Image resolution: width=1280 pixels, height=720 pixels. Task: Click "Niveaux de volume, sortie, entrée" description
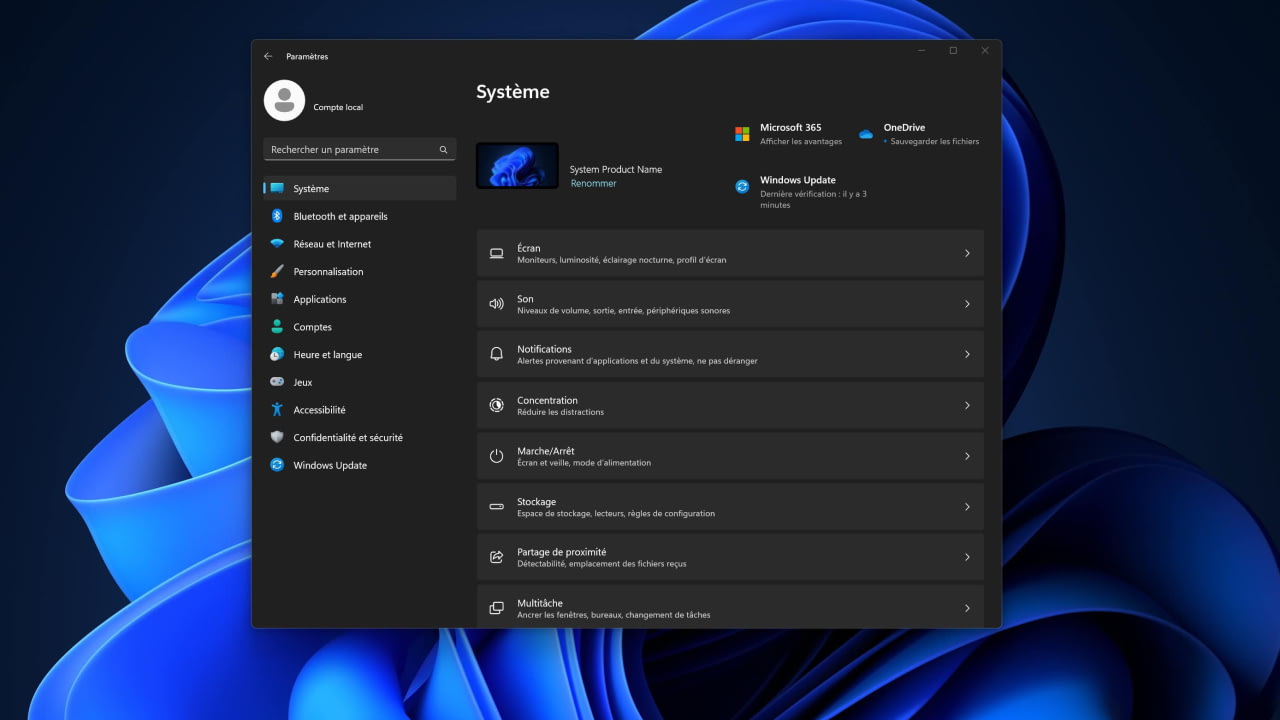click(624, 311)
